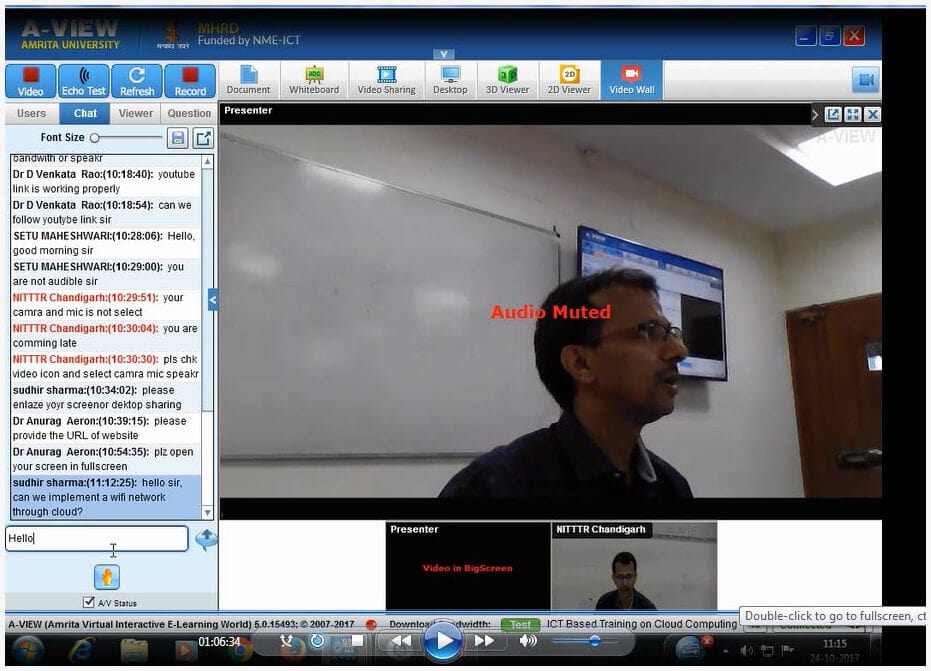Switch to the Users tab

[32, 113]
